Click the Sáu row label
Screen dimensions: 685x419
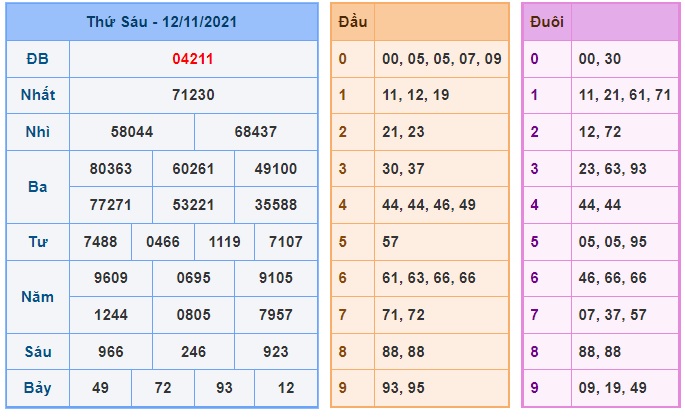pyautogui.click(x=38, y=352)
